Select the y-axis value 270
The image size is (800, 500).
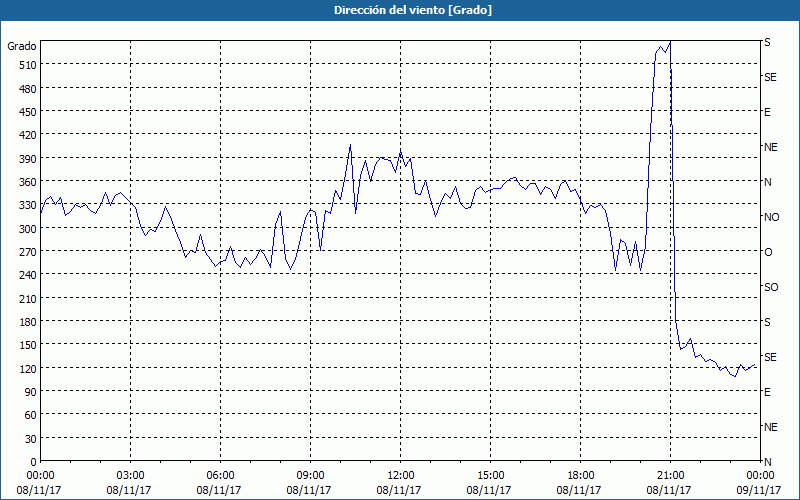pos(28,252)
